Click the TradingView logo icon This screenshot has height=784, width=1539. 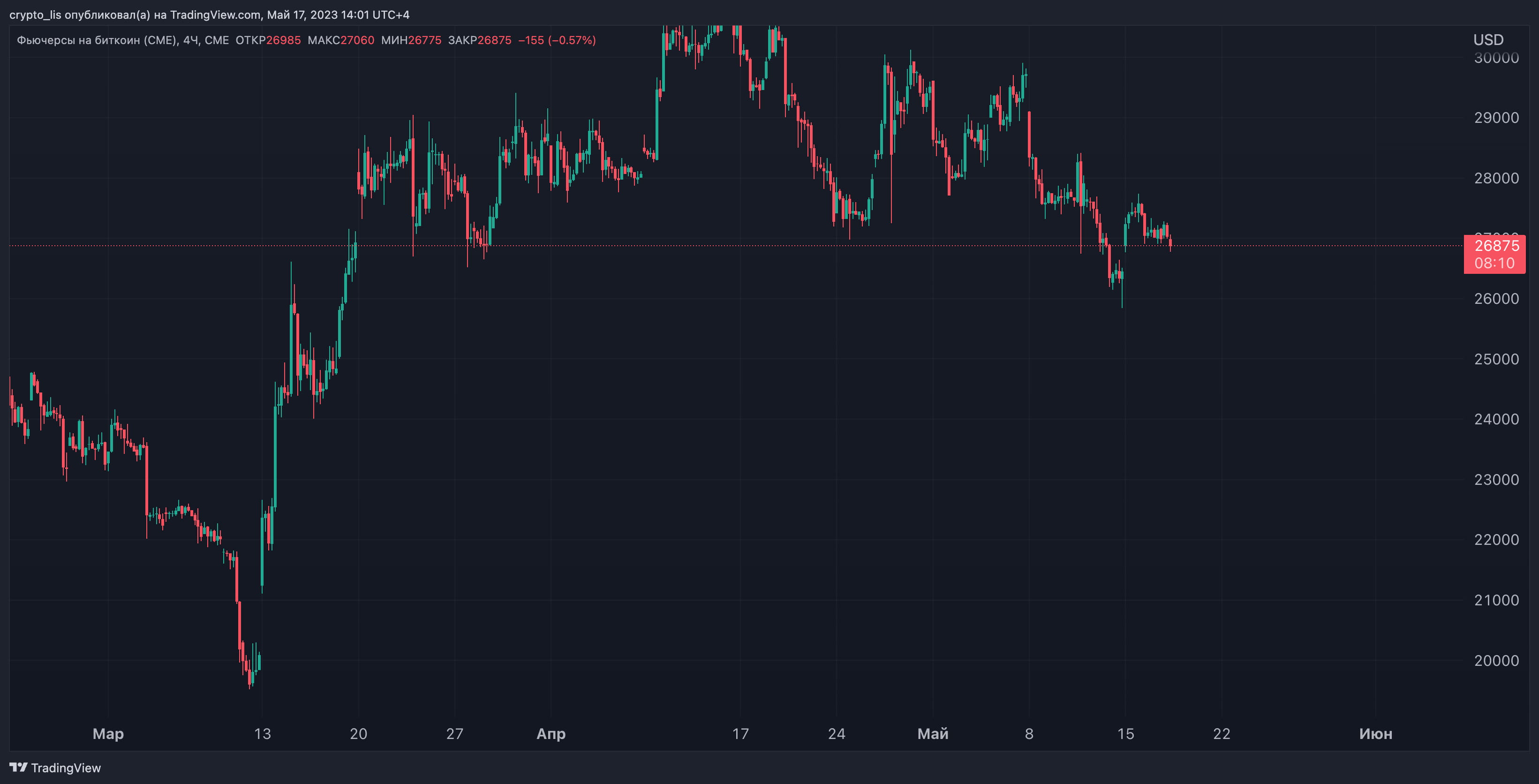point(18,767)
